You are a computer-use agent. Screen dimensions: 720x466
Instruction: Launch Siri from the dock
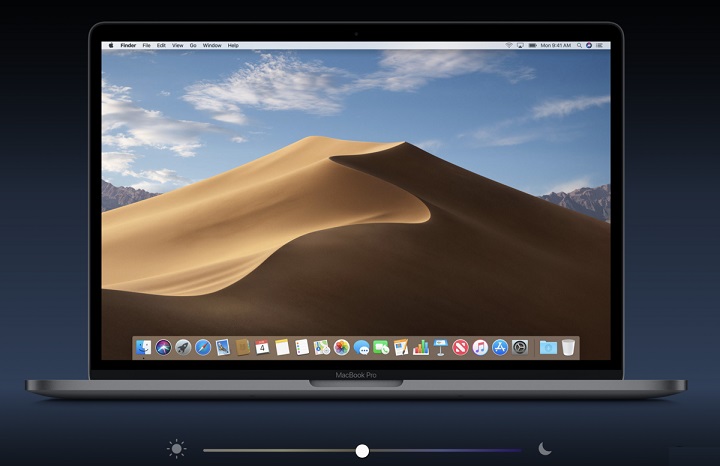click(164, 348)
